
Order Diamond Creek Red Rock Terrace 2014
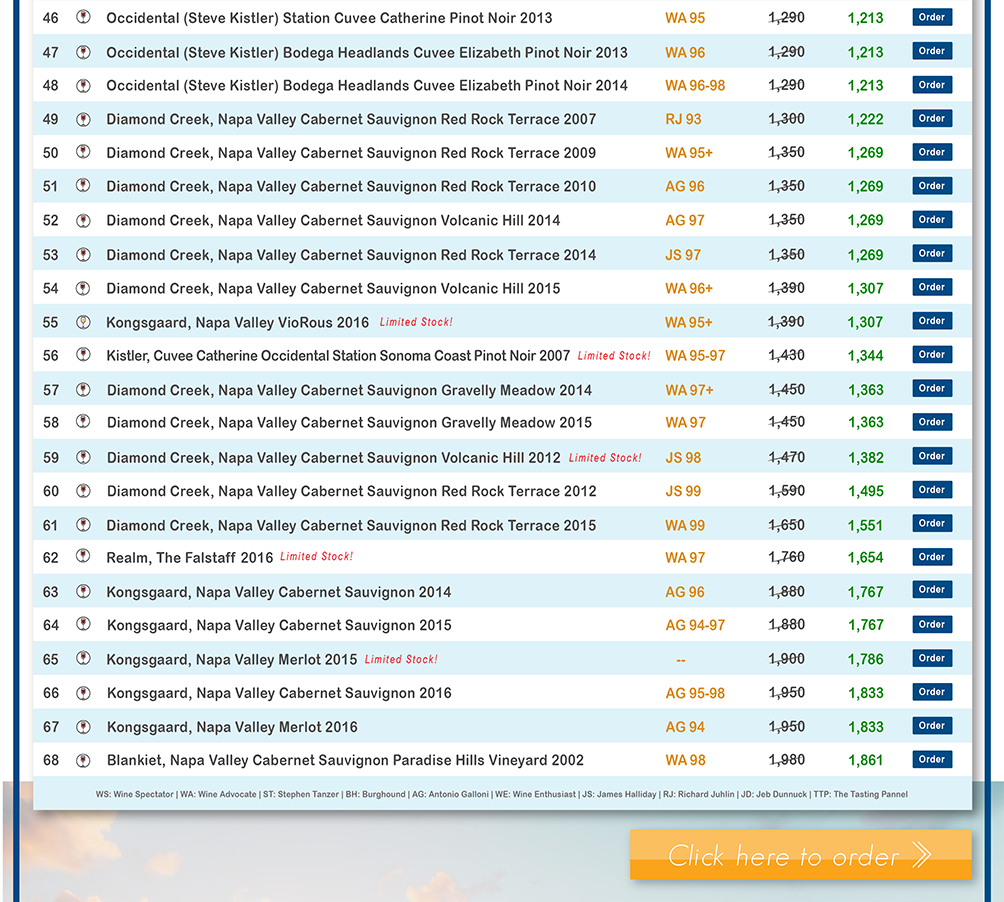point(932,254)
